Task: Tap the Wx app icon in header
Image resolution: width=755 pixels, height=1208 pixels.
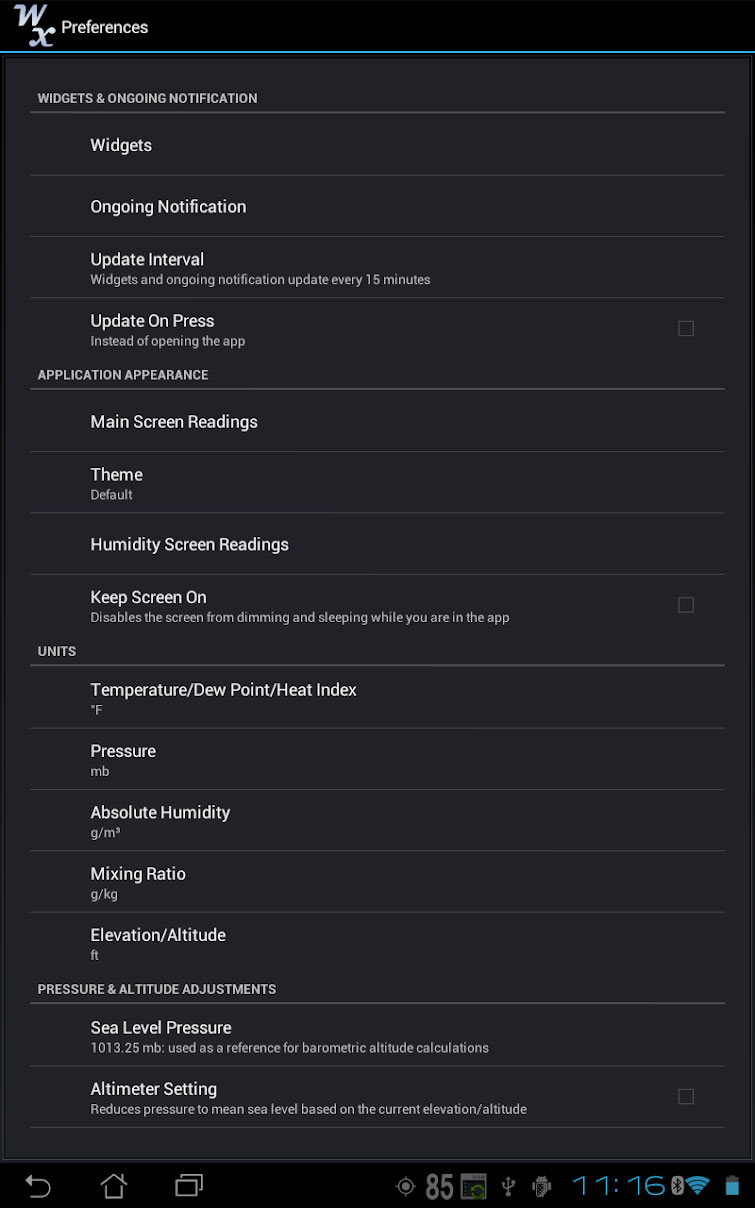Action: (x=34, y=25)
